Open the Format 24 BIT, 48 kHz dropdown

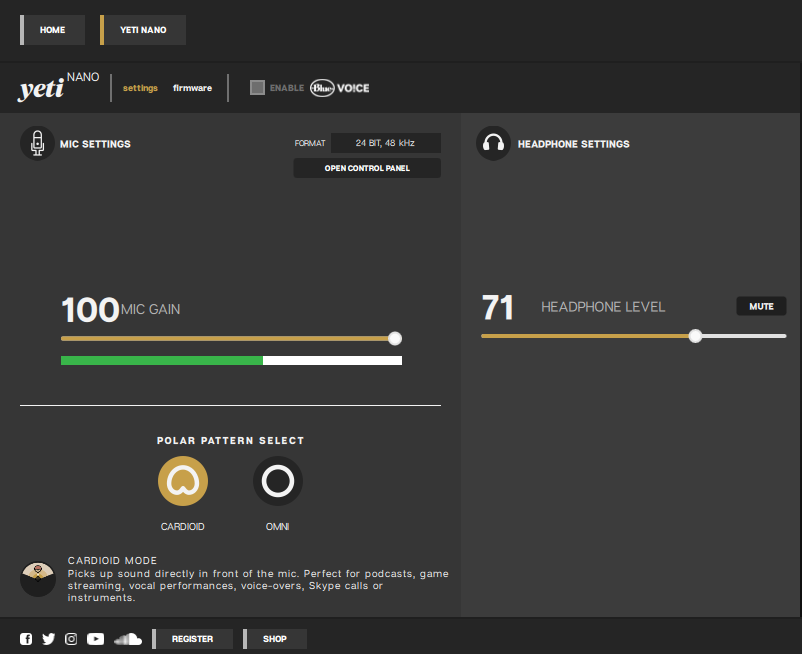386,143
